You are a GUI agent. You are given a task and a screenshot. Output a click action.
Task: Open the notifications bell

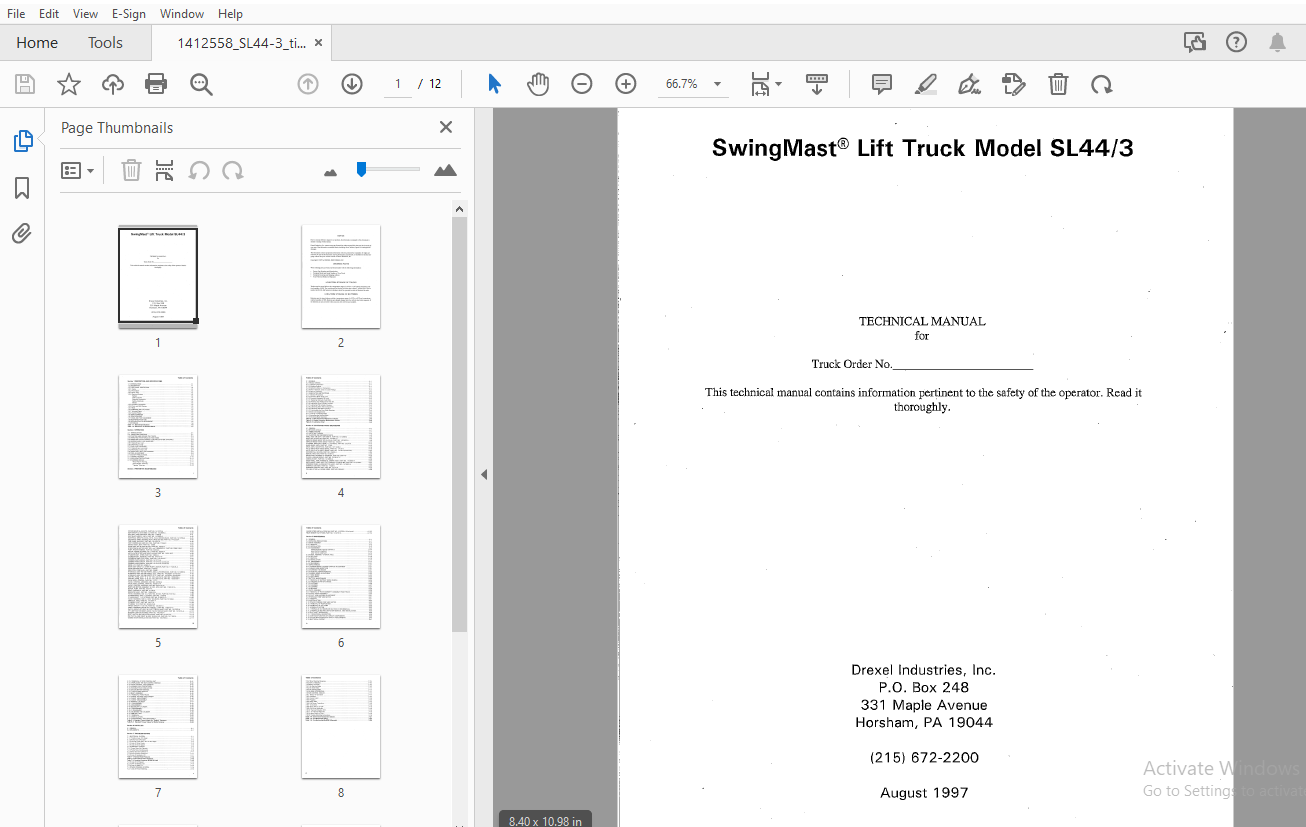(1278, 42)
